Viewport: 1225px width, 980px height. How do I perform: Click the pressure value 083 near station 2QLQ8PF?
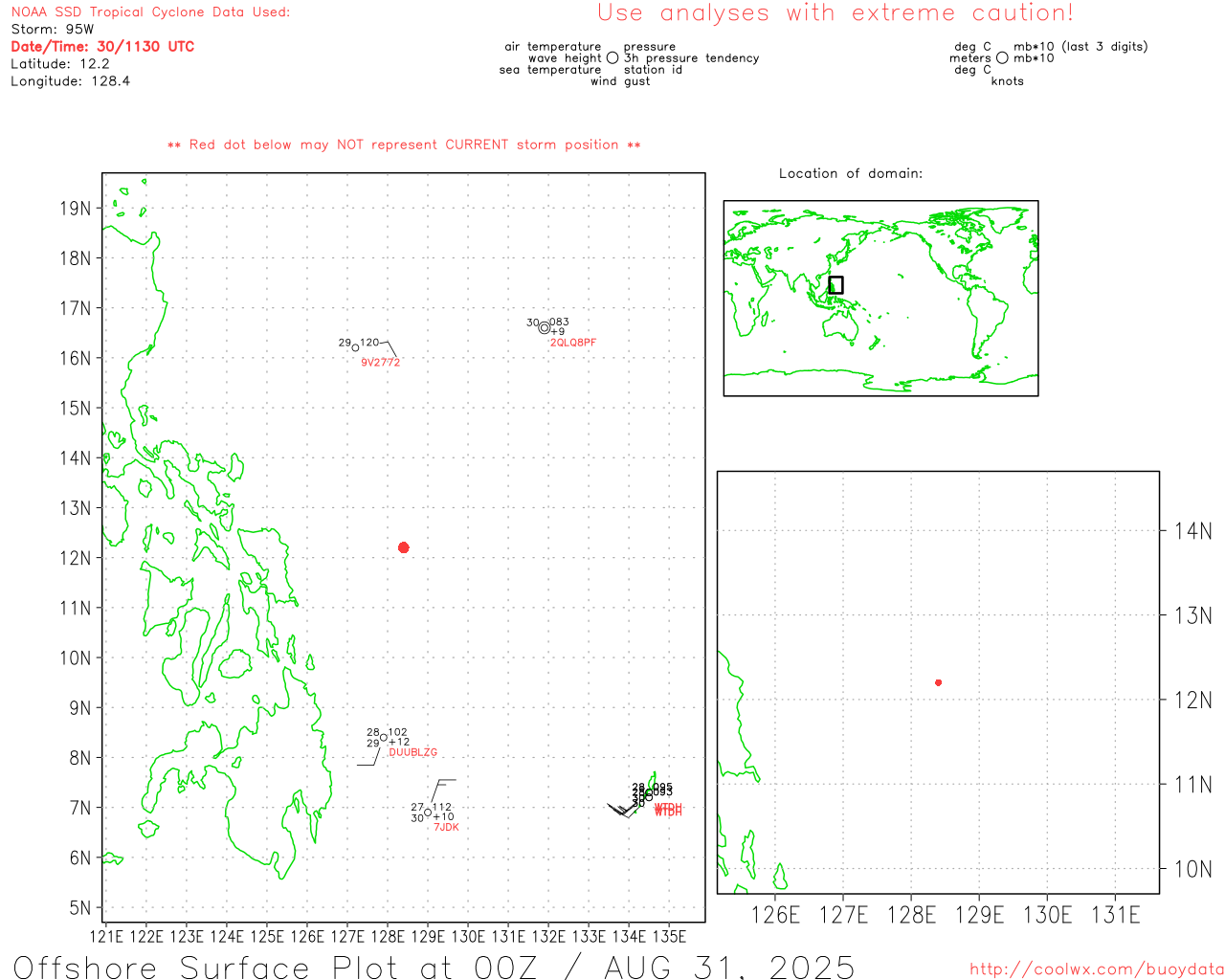pyautogui.click(x=559, y=323)
